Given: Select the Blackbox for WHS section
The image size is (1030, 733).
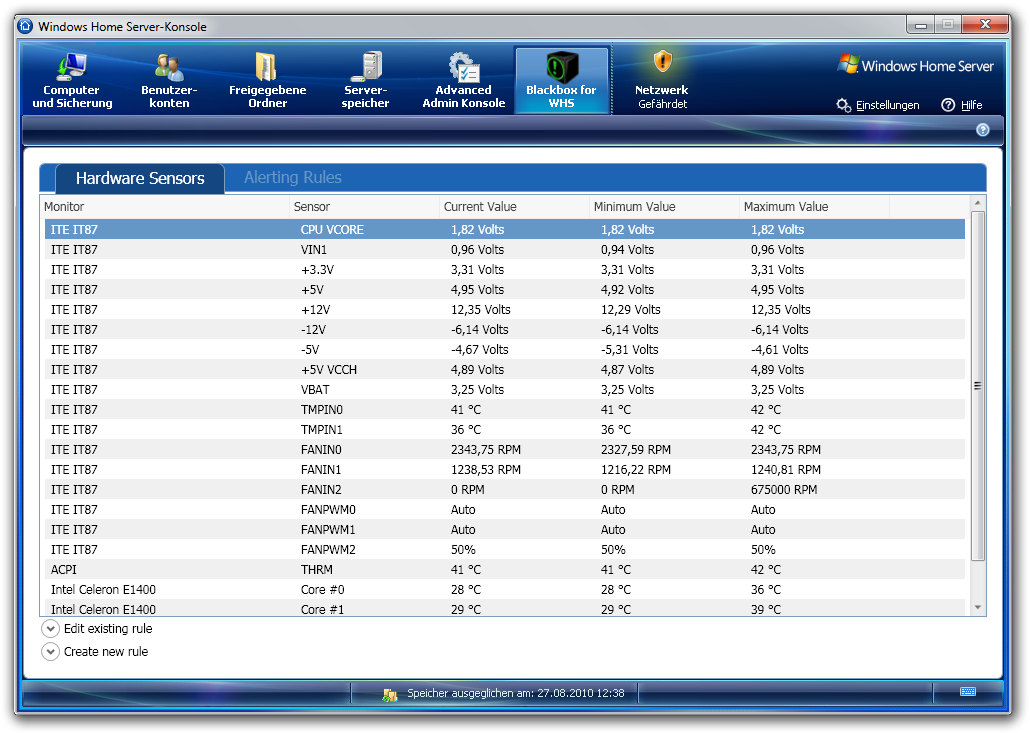Looking at the screenshot, I should tap(562, 80).
